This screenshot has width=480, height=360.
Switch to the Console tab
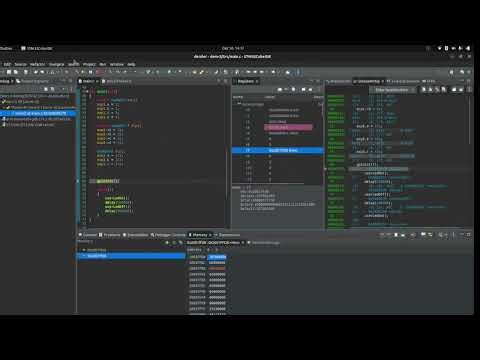[88, 235]
